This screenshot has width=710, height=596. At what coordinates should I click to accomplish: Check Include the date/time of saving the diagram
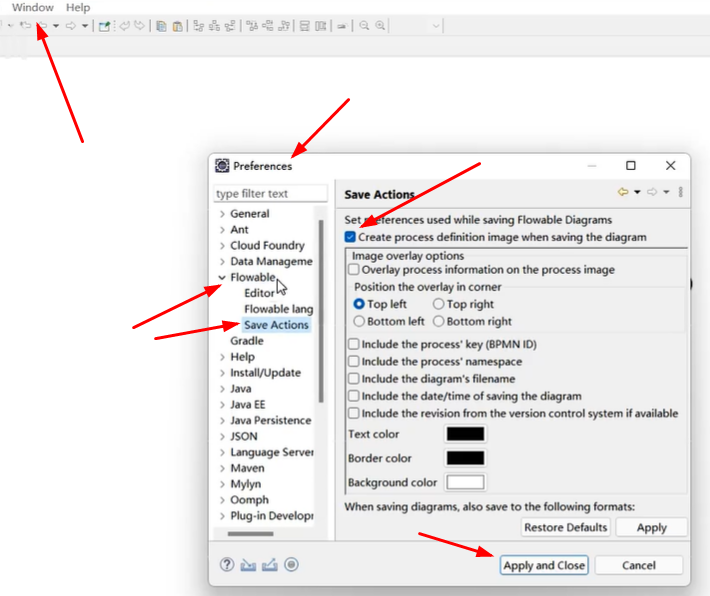coord(354,396)
